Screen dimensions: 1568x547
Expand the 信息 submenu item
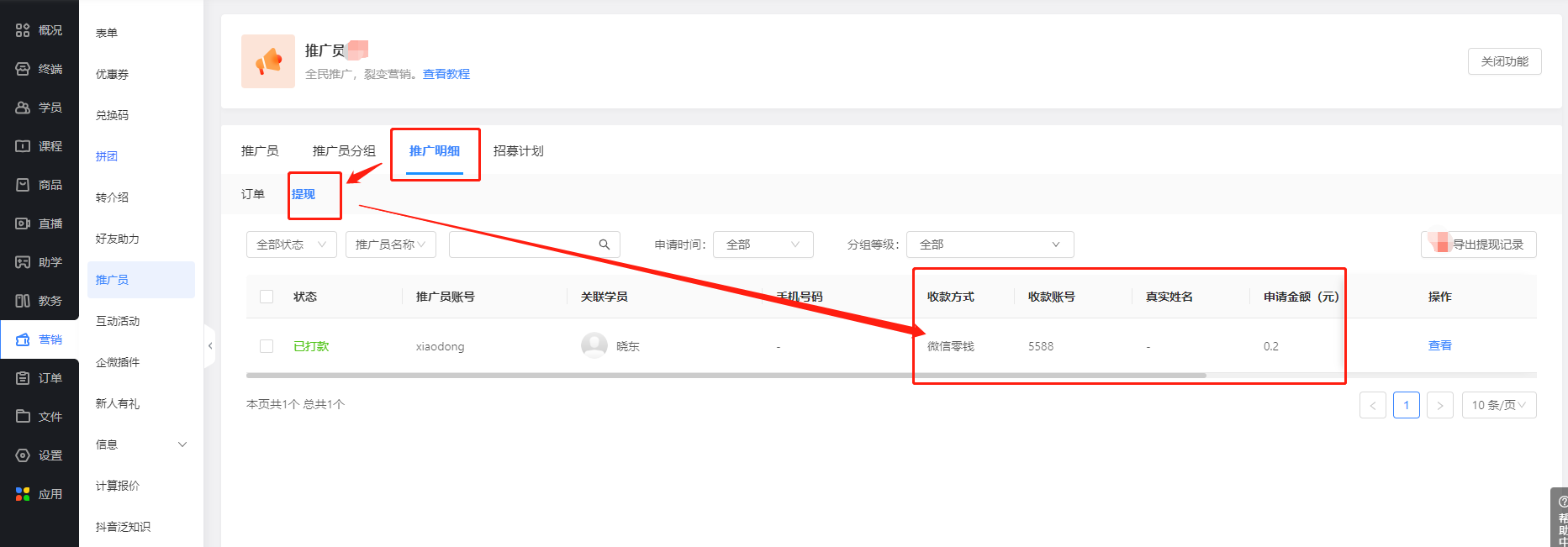pyautogui.click(x=141, y=444)
